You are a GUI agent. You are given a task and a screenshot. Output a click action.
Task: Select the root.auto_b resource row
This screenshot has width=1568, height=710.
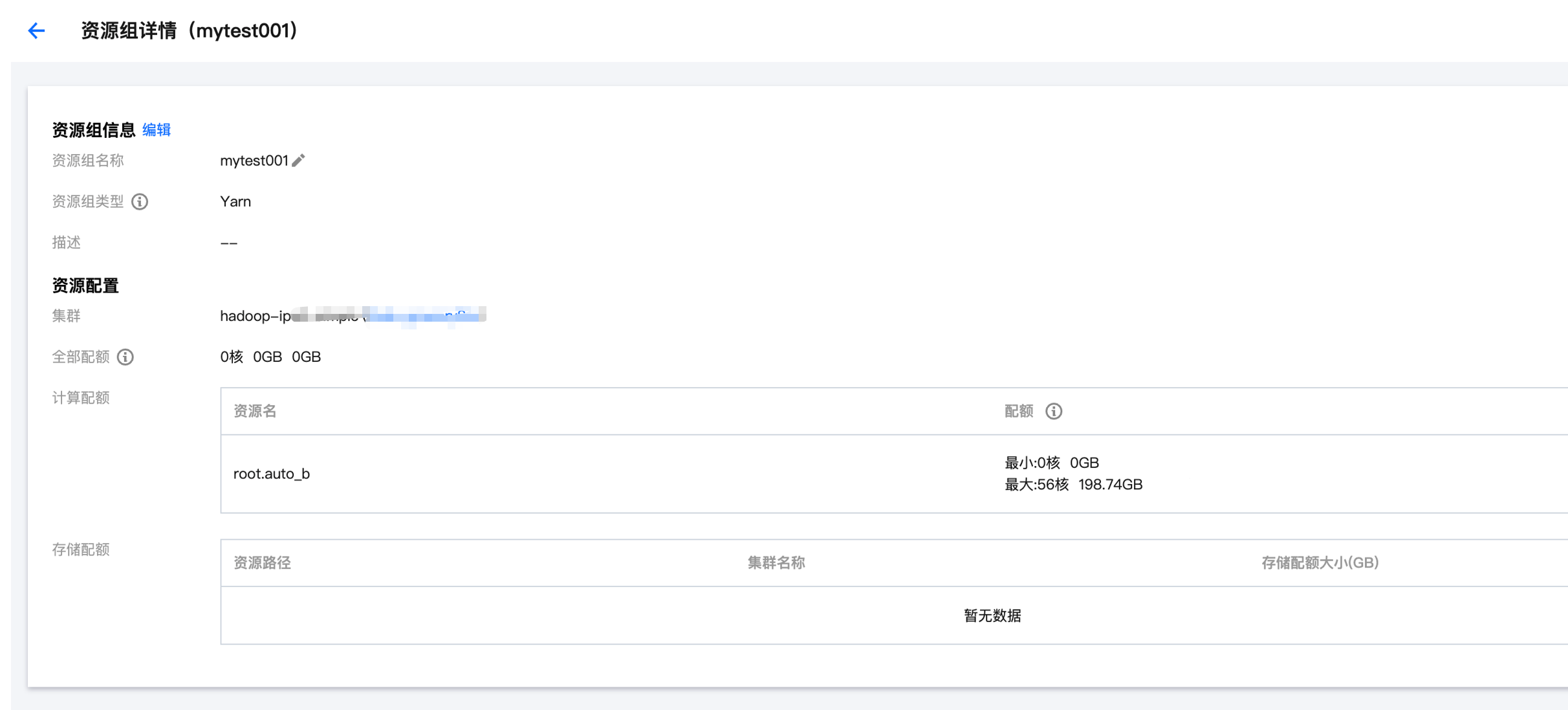click(x=272, y=474)
